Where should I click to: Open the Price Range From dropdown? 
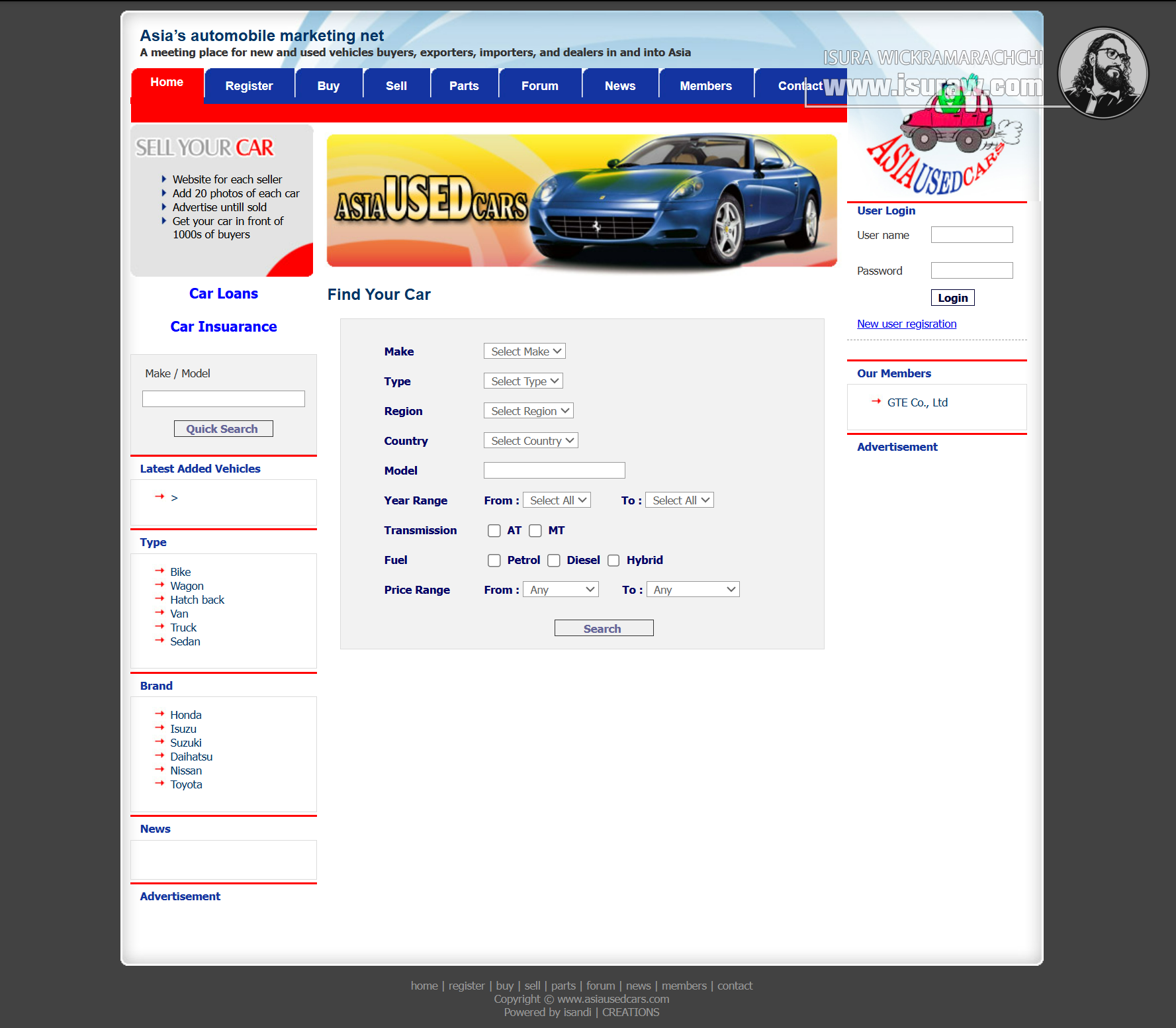coord(561,590)
